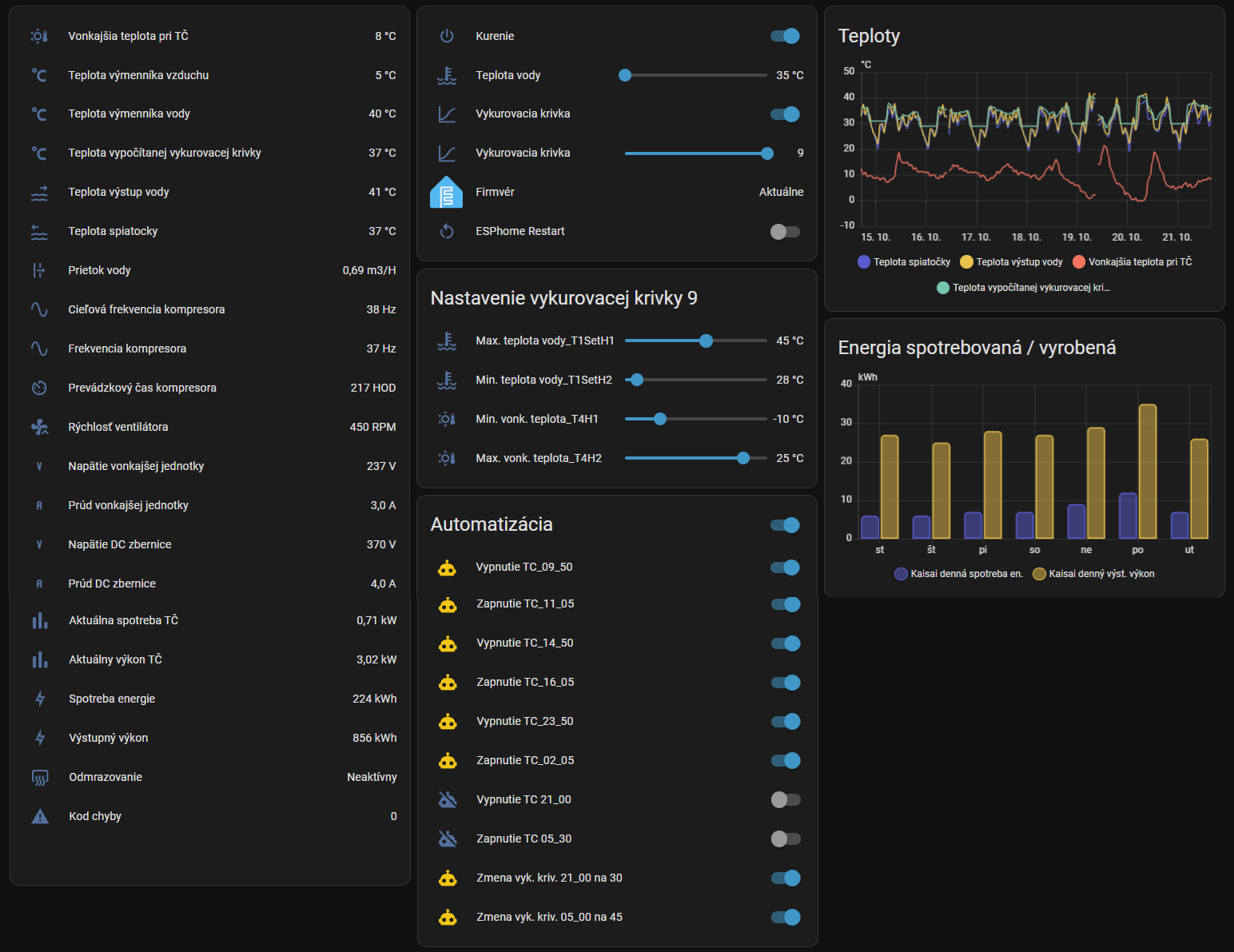Enable the ESPhome Restart switch
The height and width of the screenshot is (952, 1234).
785,232
